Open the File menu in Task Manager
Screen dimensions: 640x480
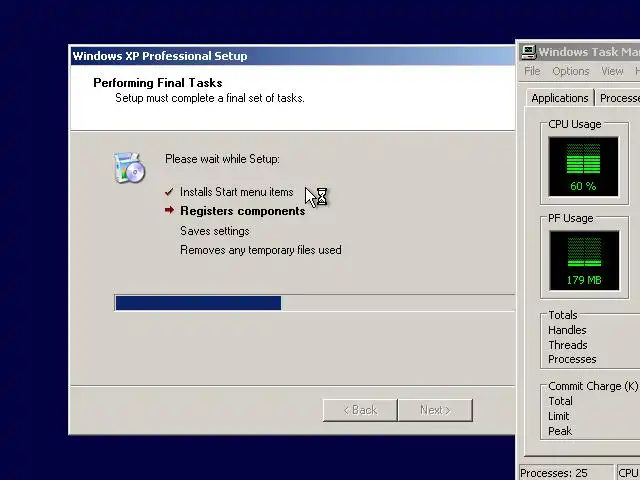tap(532, 71)
